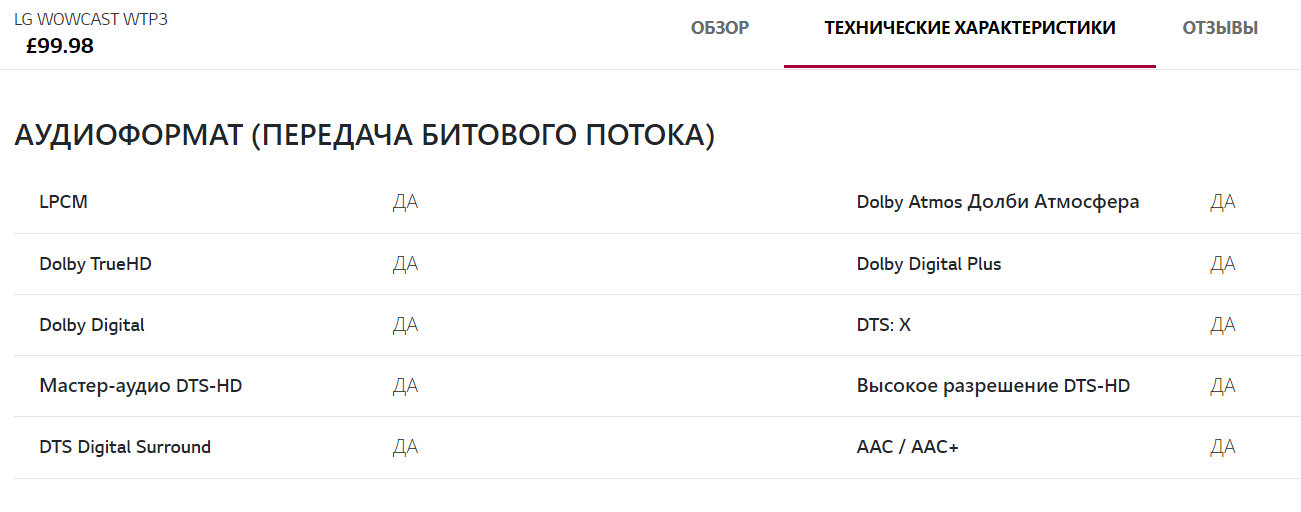The width and height of the screenshot is (1301, 512).
Task: Select the ТЕХНИЧЕСКИЕ ХАРАКТЕРИСТИКИ tab
Action: point(969,28)
